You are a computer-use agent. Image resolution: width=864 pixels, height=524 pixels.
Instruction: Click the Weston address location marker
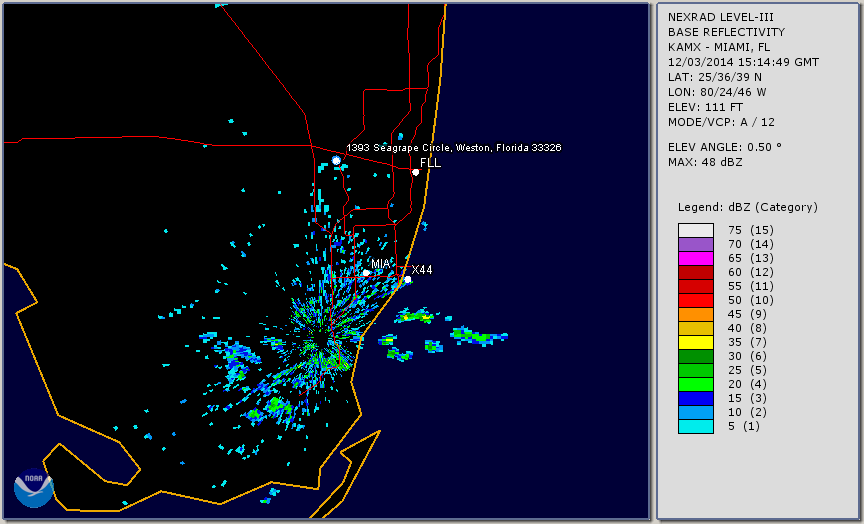pos(336,160)
